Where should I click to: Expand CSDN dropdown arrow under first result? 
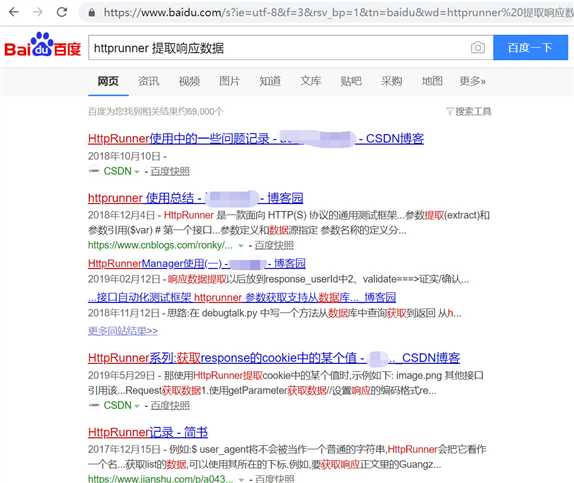[137, 171]
